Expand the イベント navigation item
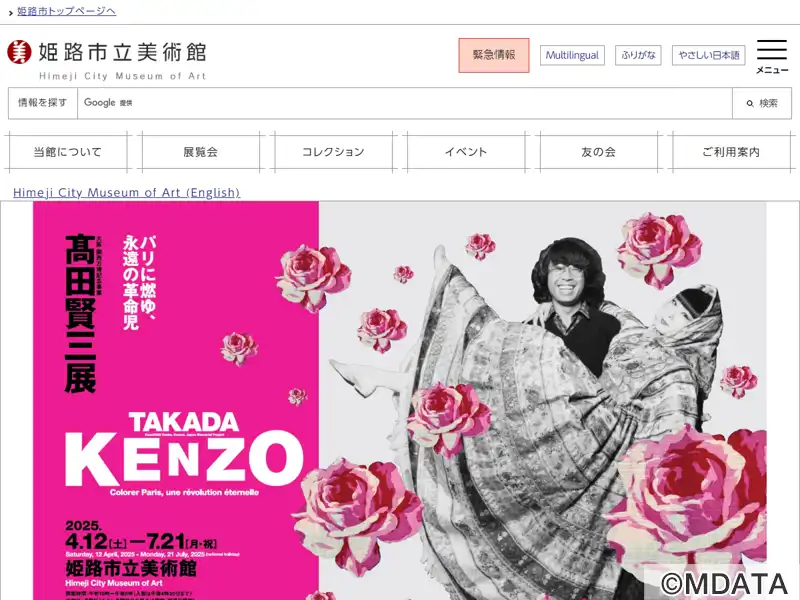The image size is (800, 600). click(x=466, y=152)
